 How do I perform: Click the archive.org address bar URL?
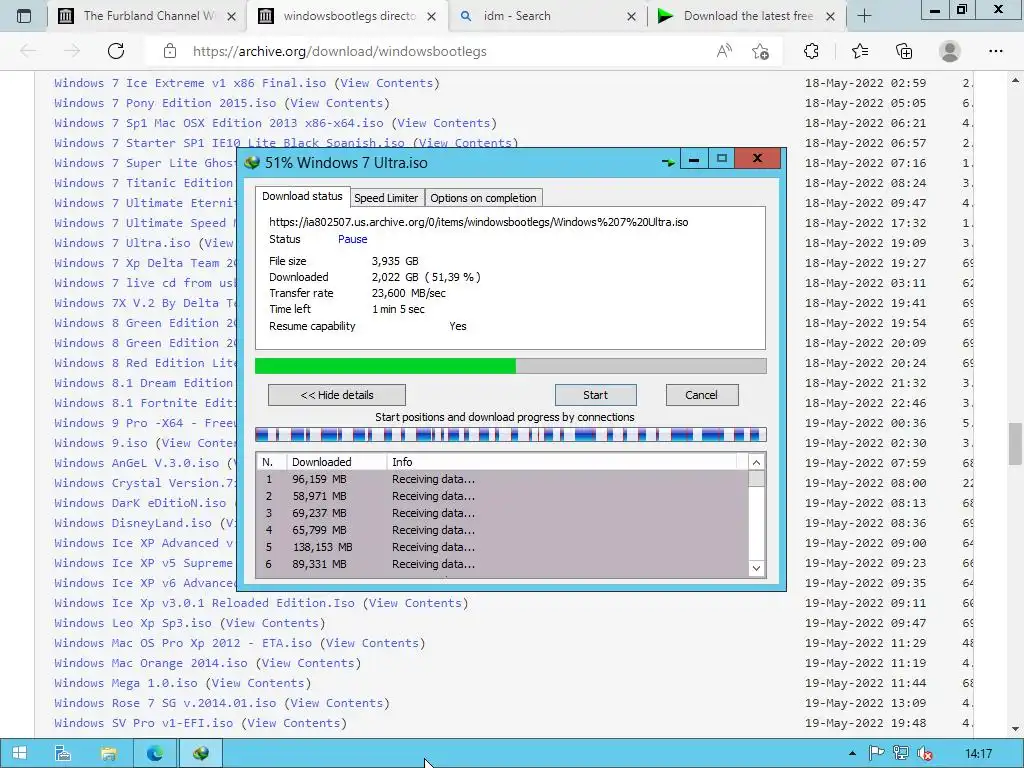pos(340,51)
